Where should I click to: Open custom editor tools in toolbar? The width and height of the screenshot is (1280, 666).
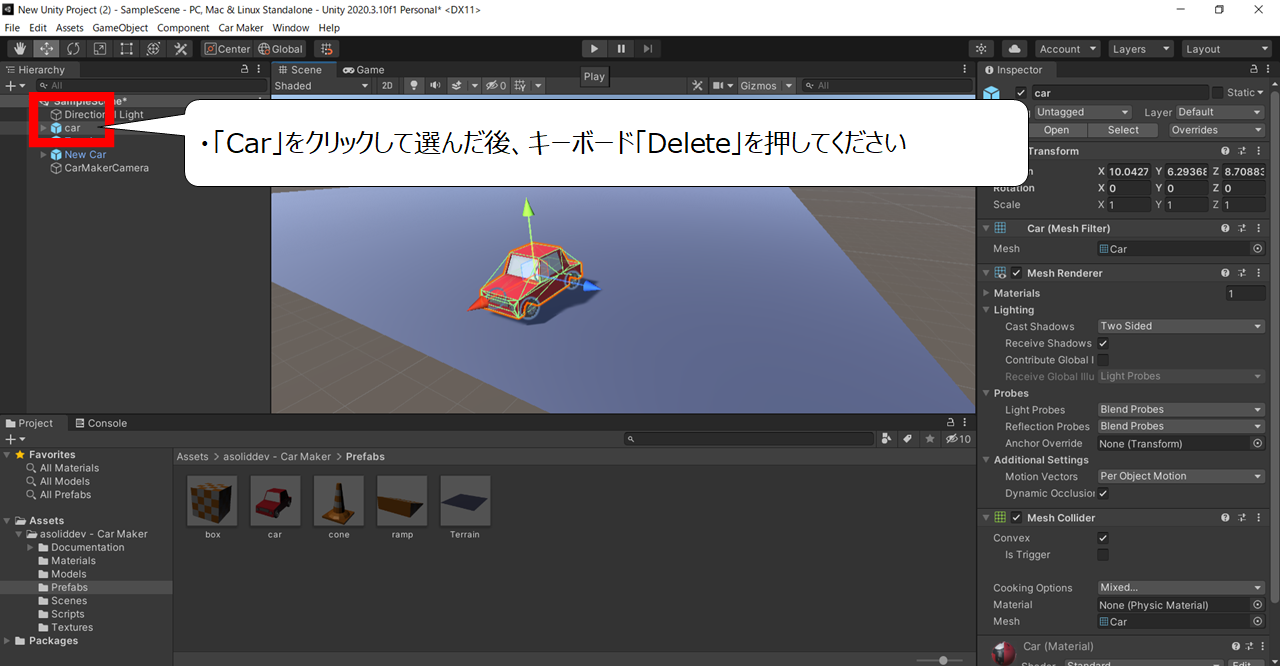pos(181,49)
